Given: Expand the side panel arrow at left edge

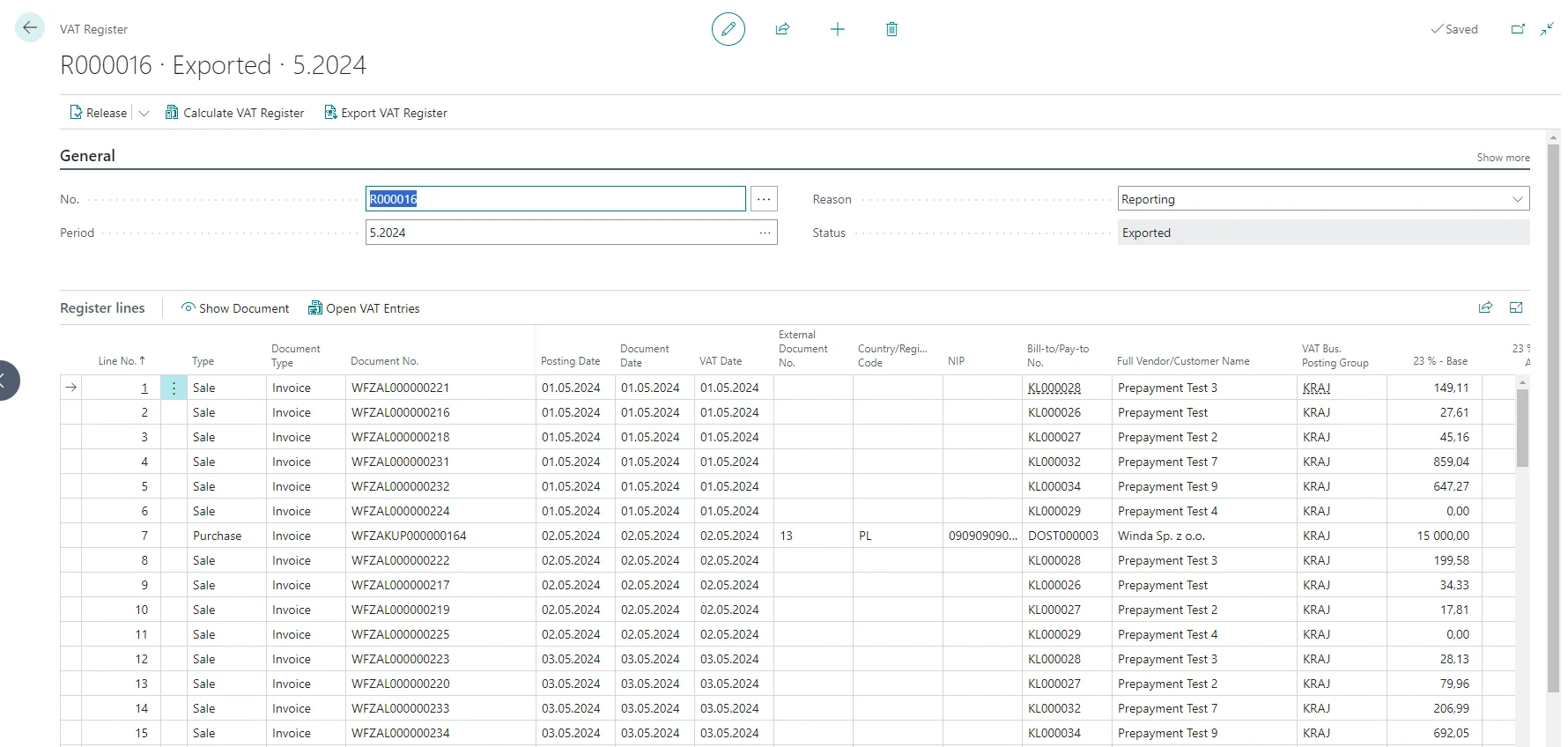Looking at the screenshot, I should [7, 381].
